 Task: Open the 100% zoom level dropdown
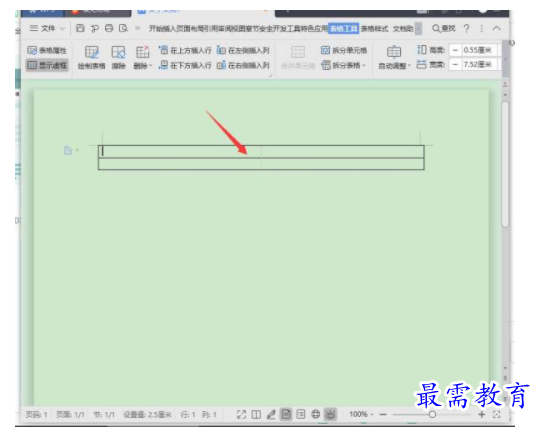point(361,414)
